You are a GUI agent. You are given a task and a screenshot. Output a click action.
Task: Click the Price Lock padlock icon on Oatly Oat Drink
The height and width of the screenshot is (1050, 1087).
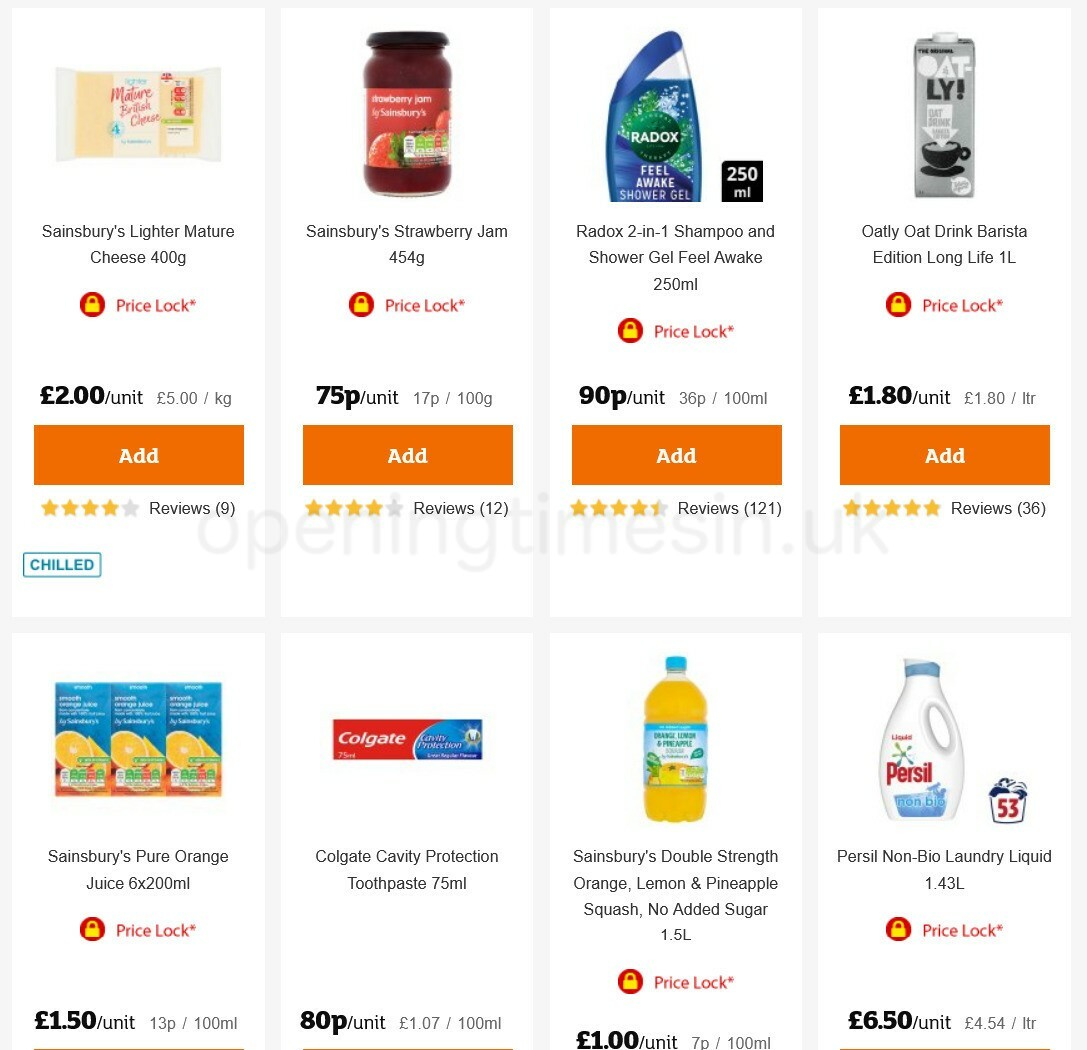tap(899, 304)
